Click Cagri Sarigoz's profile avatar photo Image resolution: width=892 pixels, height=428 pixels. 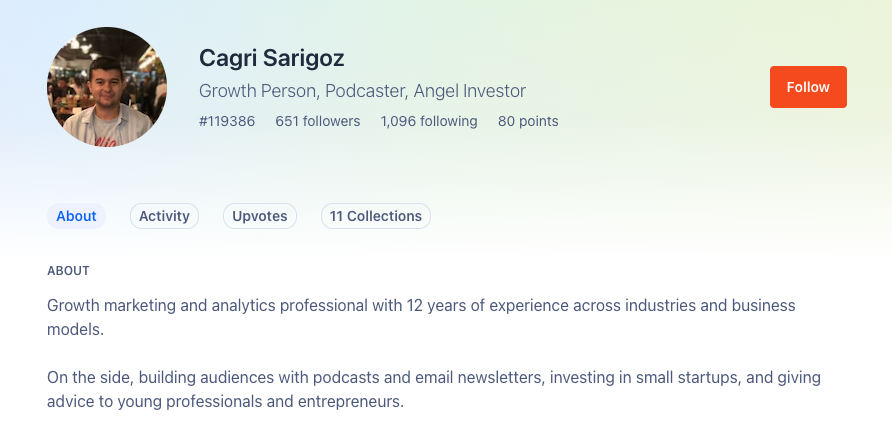[107, 87]
